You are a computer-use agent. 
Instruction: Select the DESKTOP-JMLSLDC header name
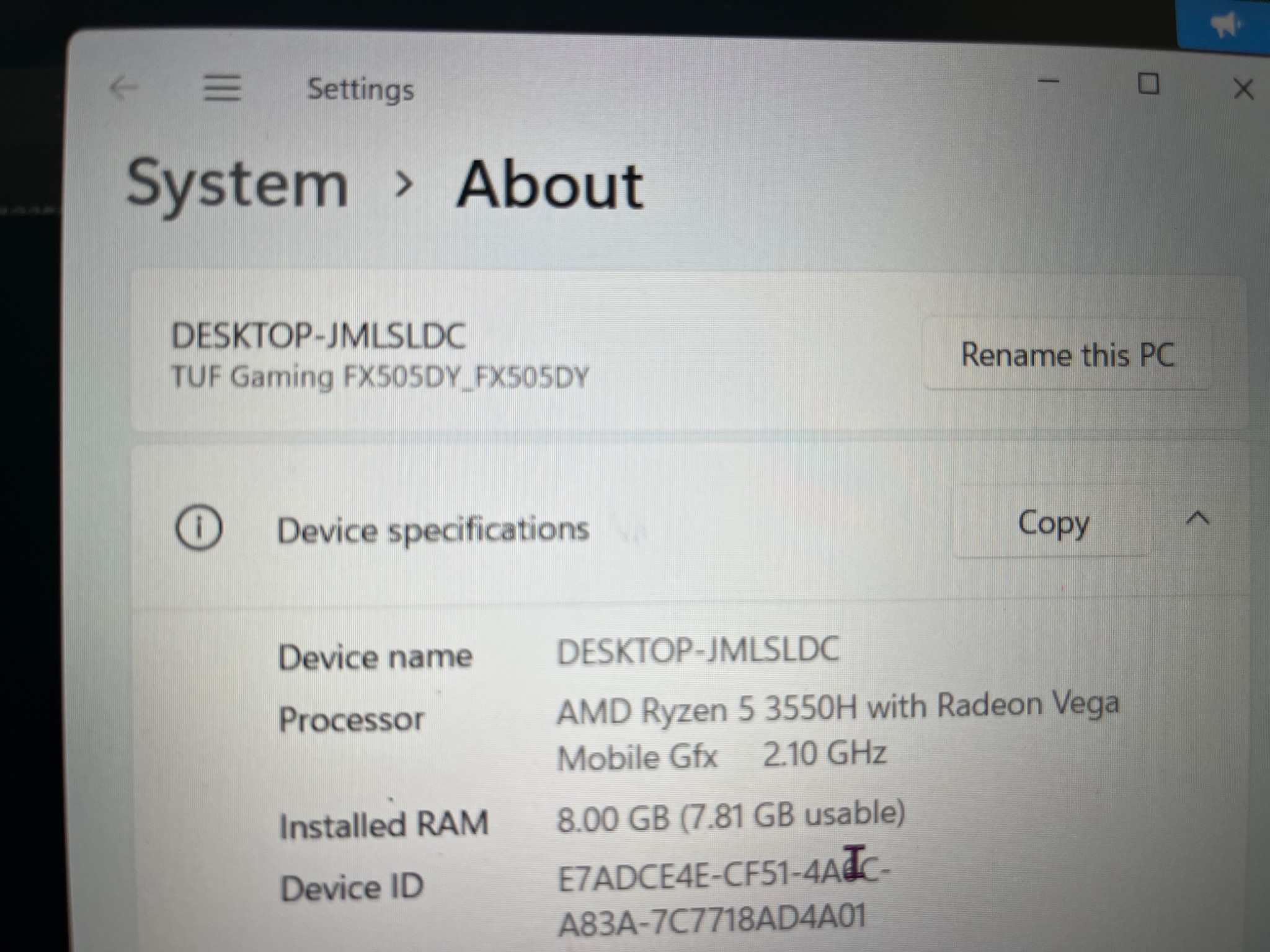click(318, 335)
